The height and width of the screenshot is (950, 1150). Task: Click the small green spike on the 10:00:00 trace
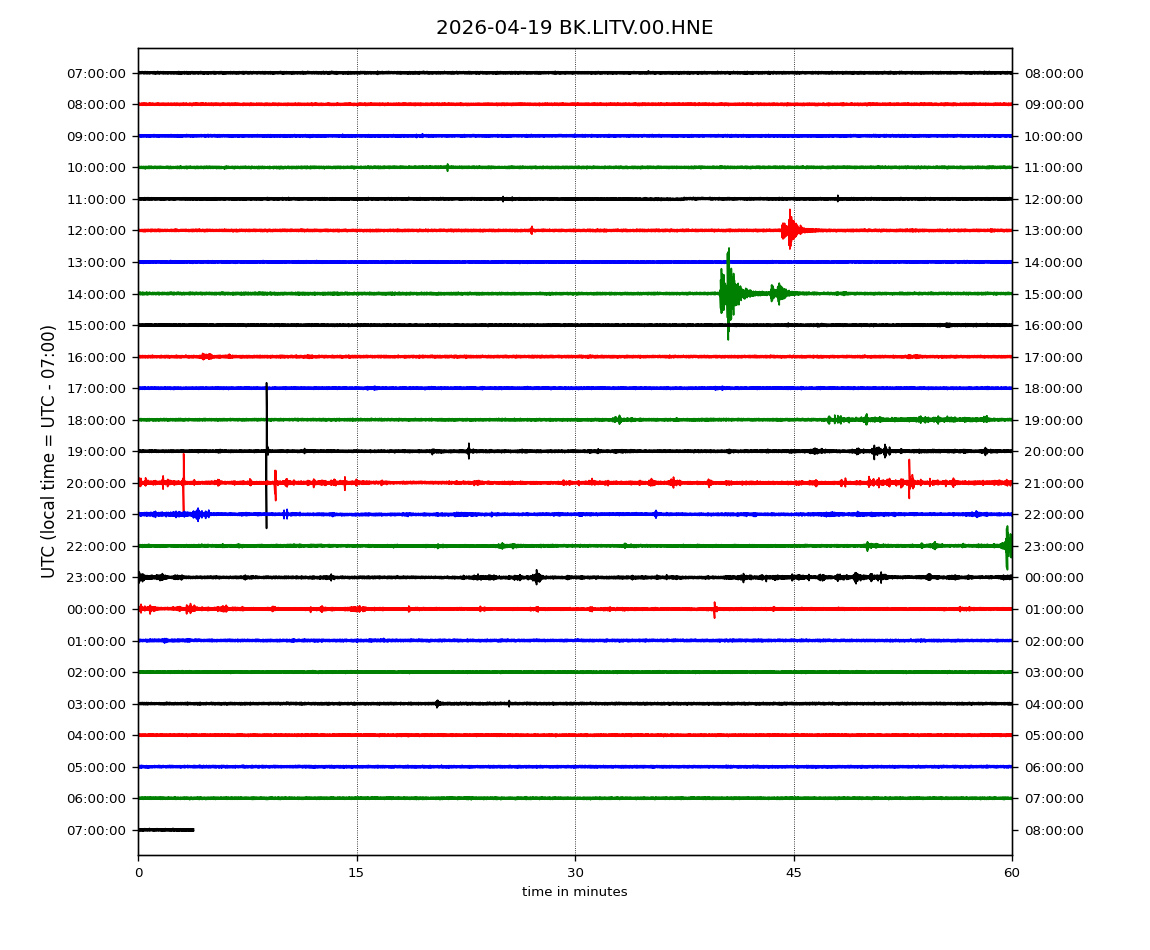tap(447, 167)
